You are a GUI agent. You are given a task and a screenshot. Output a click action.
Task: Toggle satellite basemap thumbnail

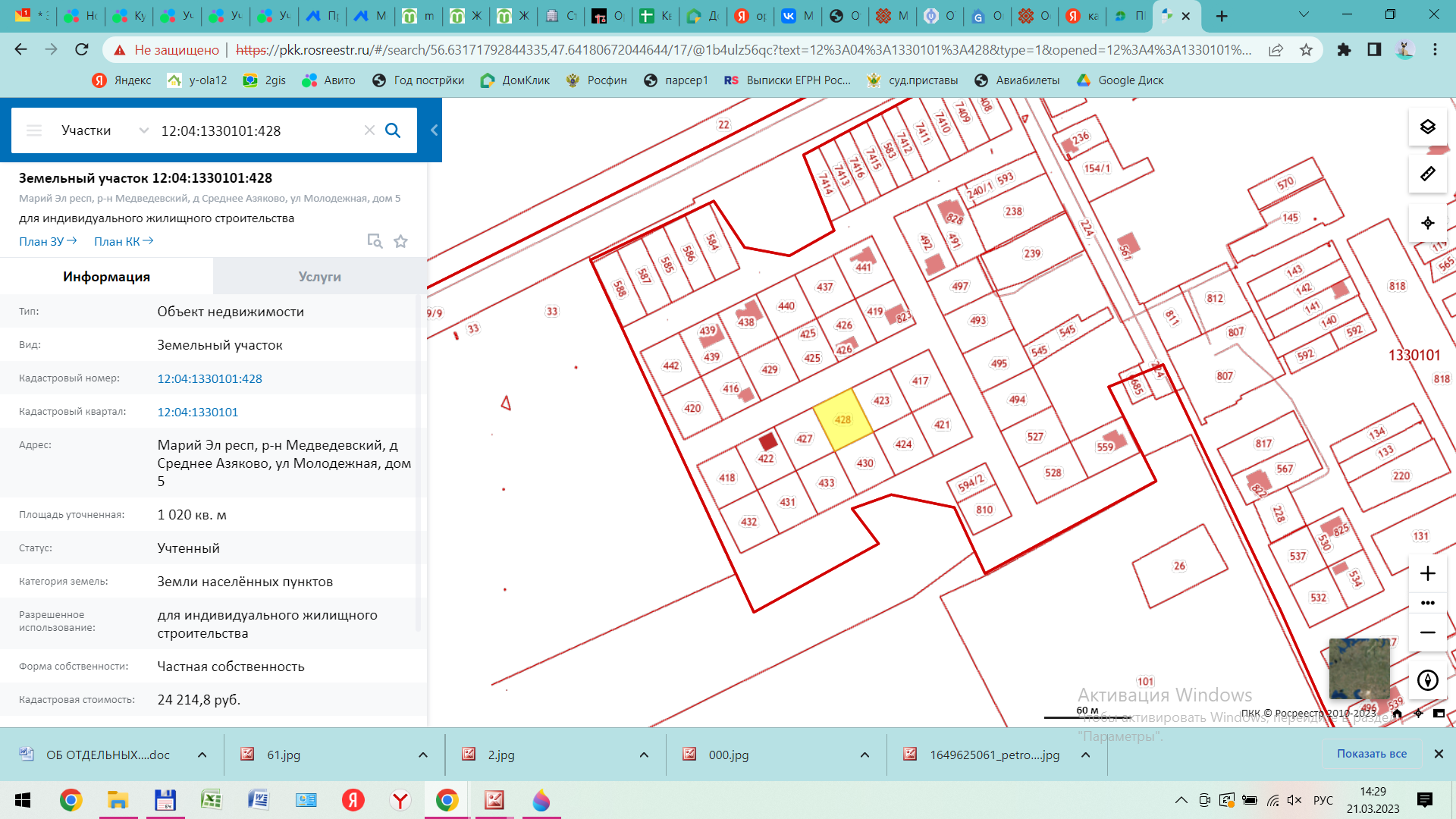[1359, 669]
